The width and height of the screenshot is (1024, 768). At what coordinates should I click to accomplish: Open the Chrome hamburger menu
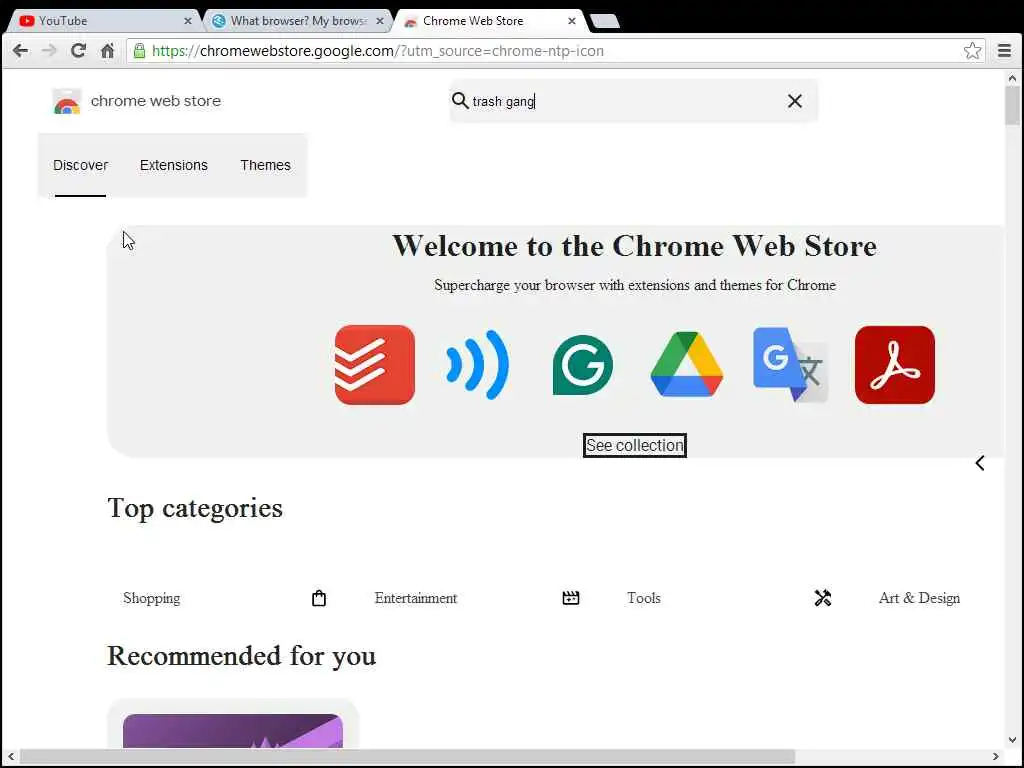[x=1004, y=50]
